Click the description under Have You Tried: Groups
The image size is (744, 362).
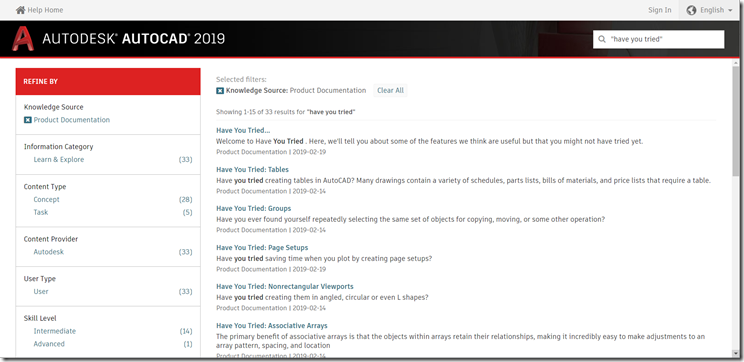pos(411,220)
